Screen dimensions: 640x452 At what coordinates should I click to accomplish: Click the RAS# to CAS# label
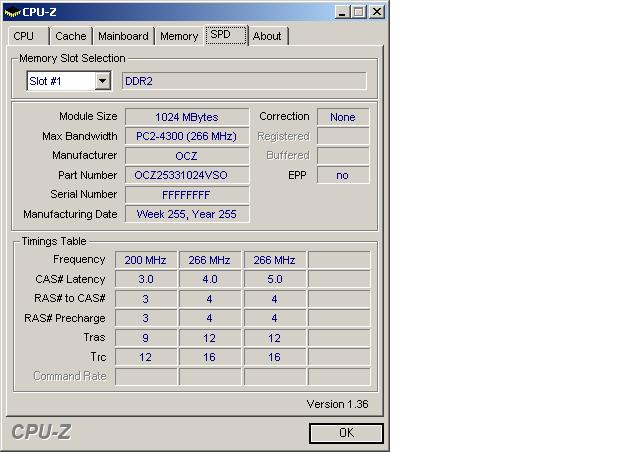click(x=70, y=298)
